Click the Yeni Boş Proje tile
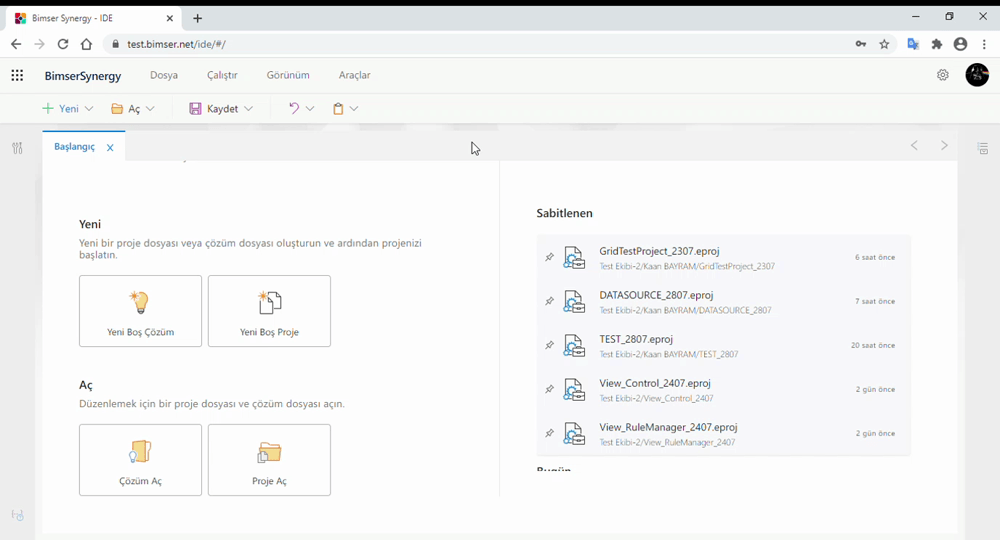Screen dimensions: 1000x540 [x=269, y=311]
